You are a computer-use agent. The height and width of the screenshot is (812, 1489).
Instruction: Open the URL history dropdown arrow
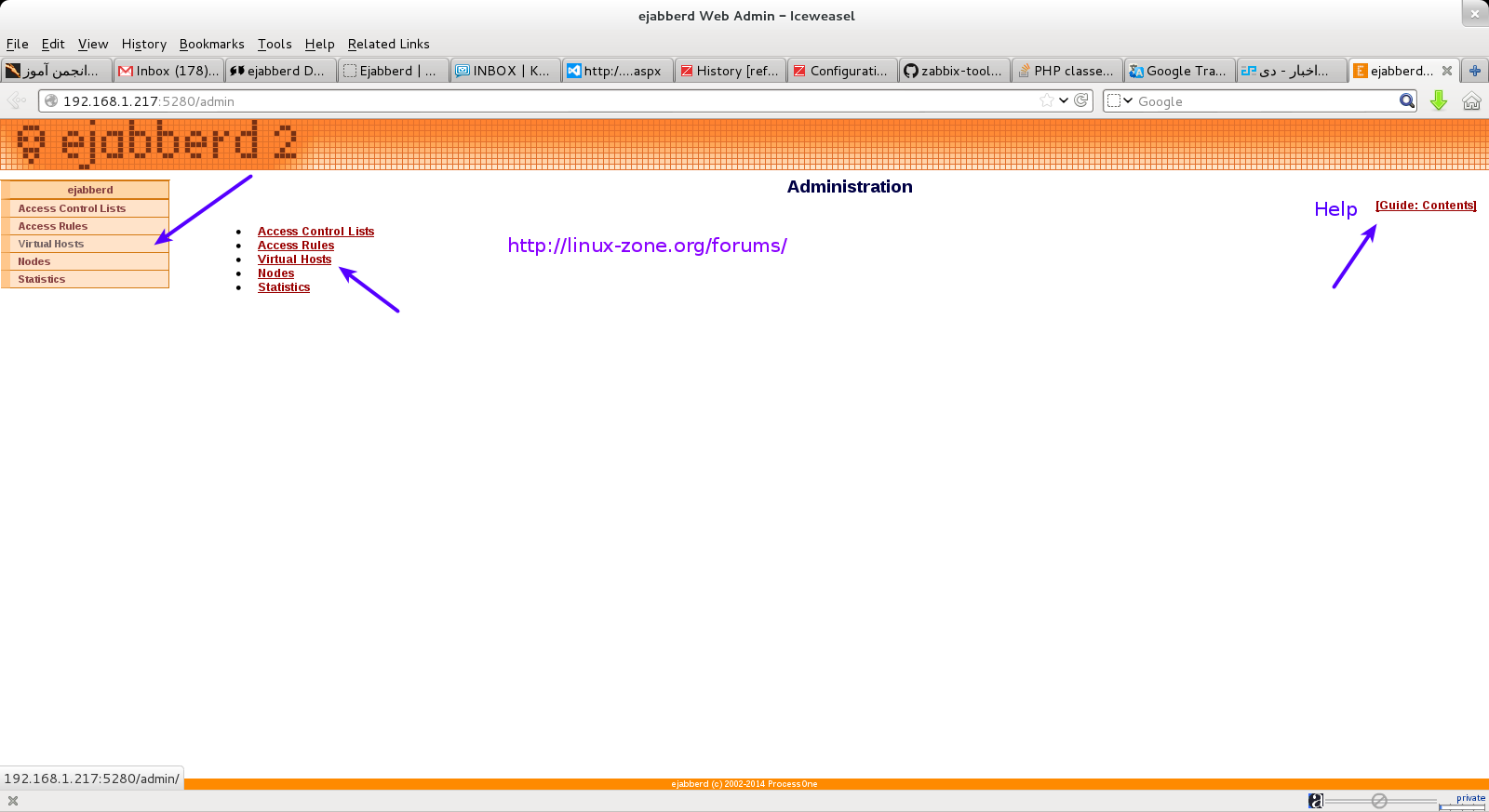coord(1064,100)
